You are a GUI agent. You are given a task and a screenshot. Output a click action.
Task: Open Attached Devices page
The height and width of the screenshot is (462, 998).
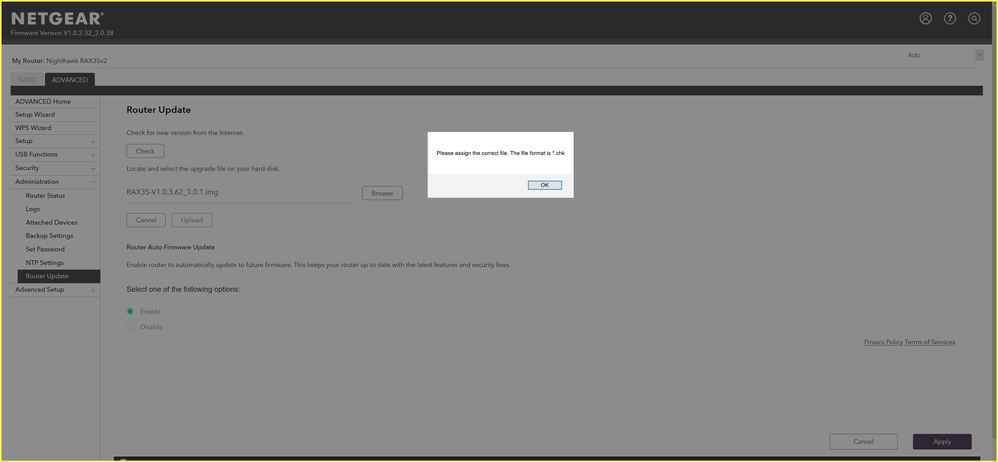[52, 222]
